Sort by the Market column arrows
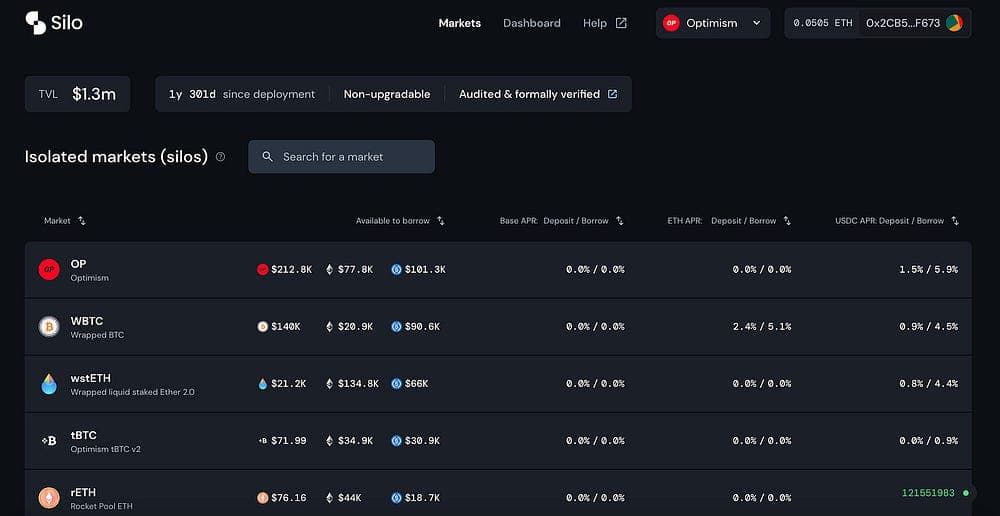Image resolution: width=1000 pixels, height=516 pixels. tap(82, 221)
